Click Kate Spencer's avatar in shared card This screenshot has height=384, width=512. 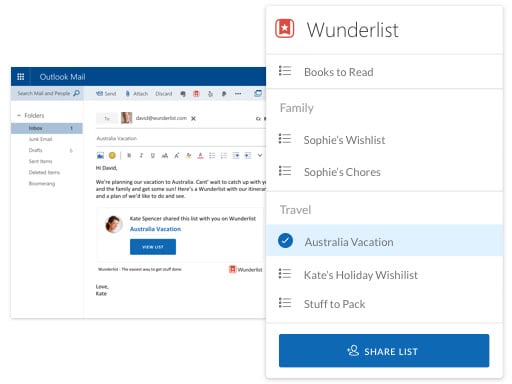pyautogui.click(x=113, y=224)
